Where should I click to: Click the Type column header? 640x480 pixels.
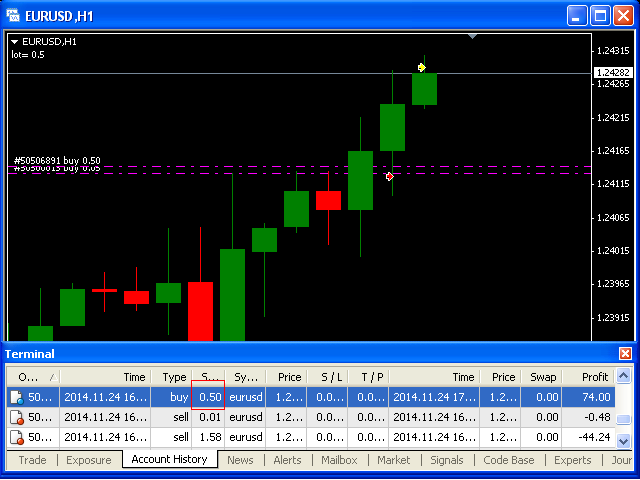174,377
